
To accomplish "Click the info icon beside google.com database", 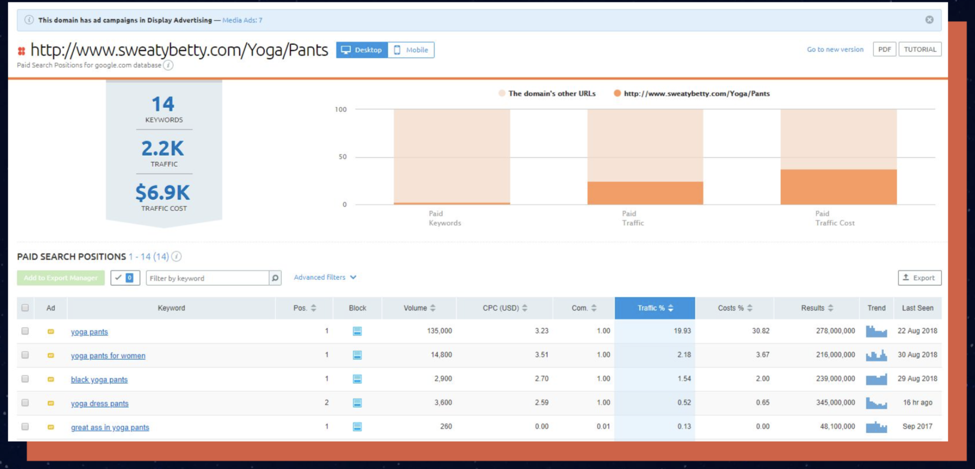I will [x=168, y=66].
